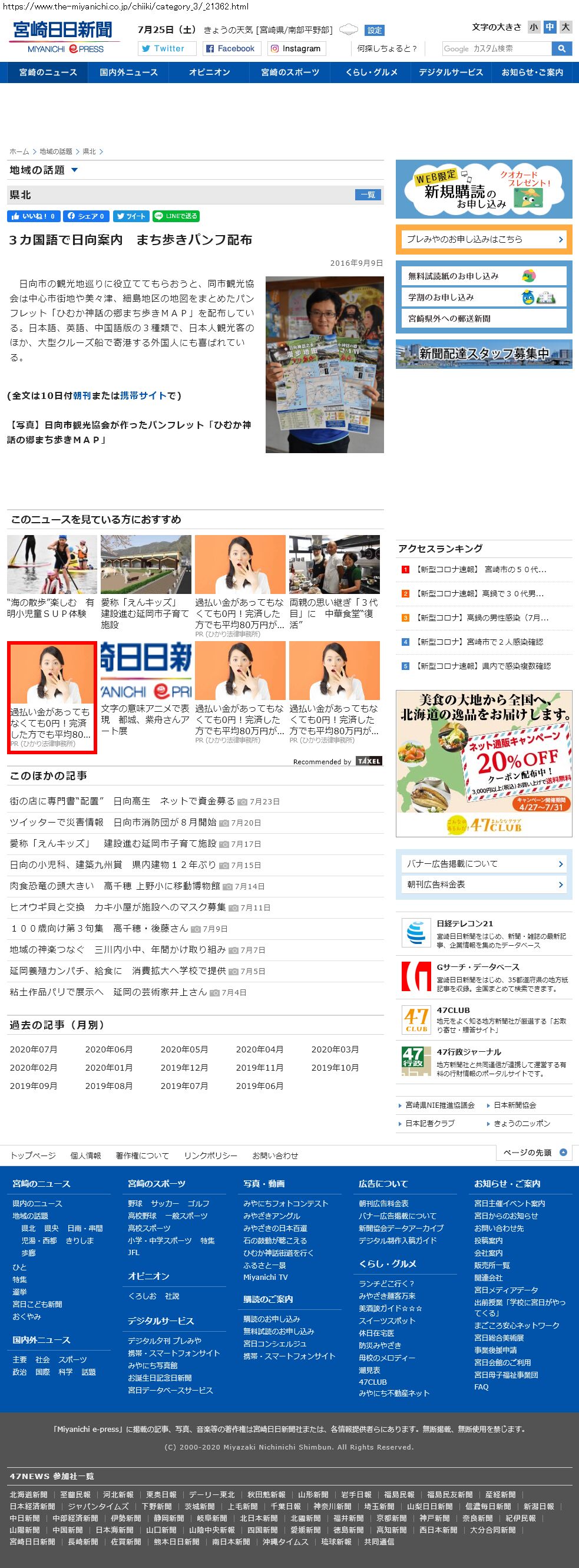This screenshot has width=579, height=1568.
Task: Set text size to 小
Action: click(534, 27)
